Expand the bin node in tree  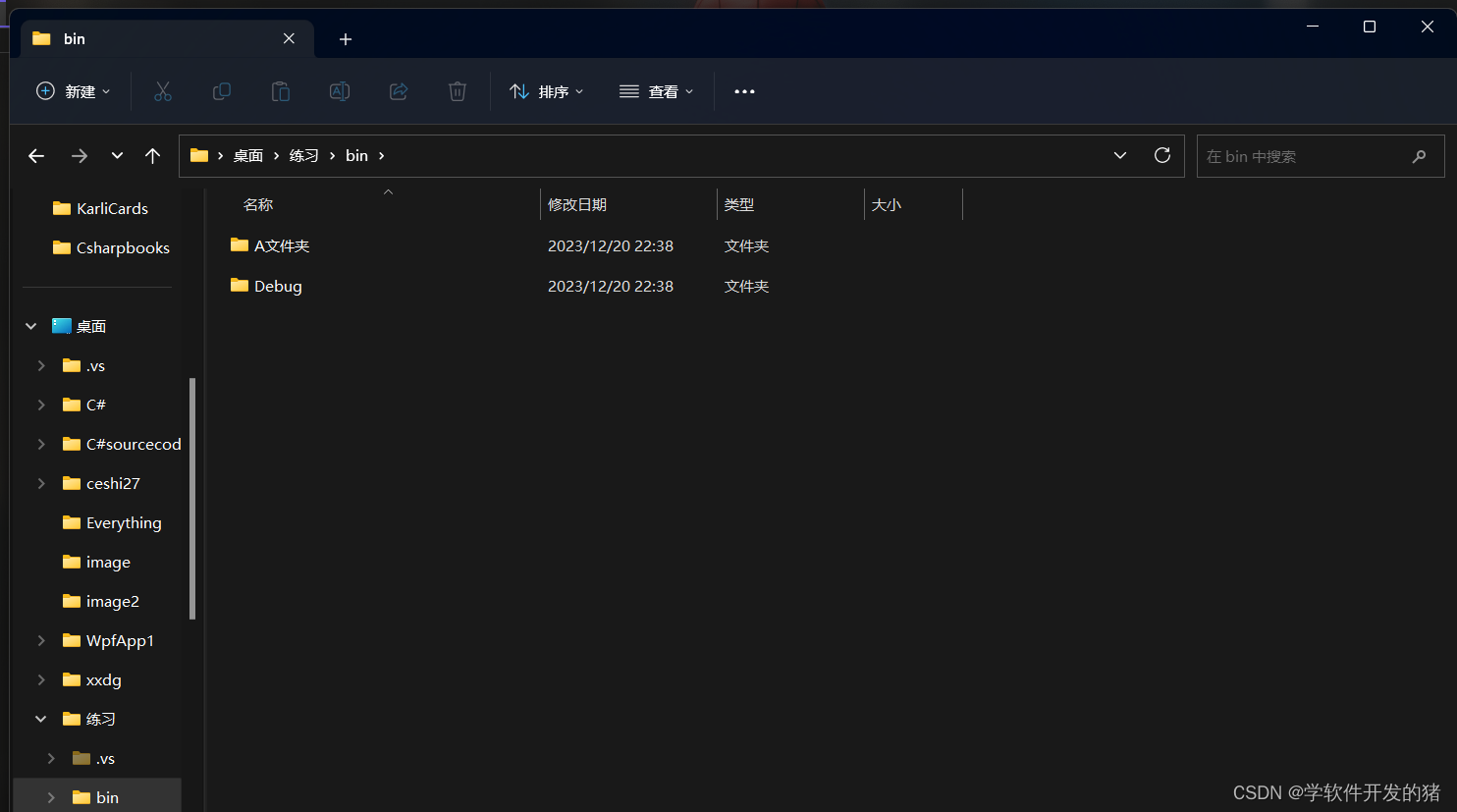(x=51, y=797)
